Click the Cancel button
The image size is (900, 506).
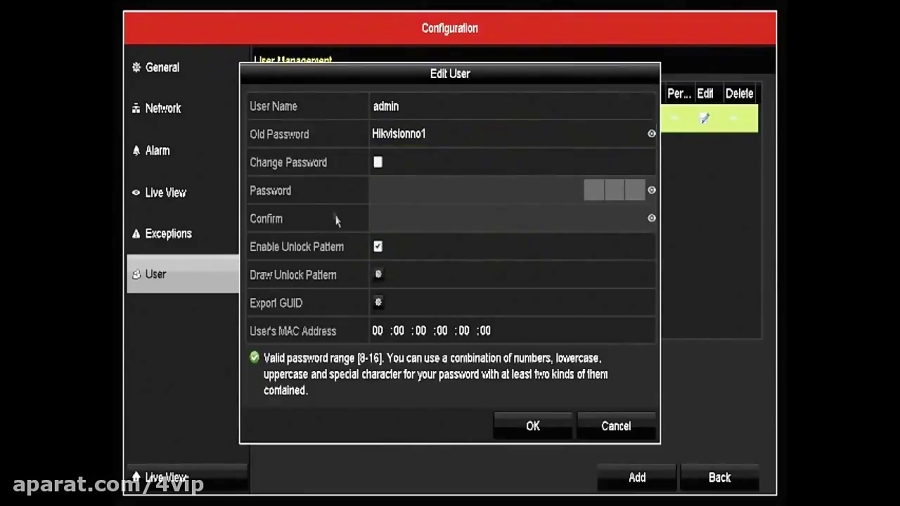tap(616, 426)
